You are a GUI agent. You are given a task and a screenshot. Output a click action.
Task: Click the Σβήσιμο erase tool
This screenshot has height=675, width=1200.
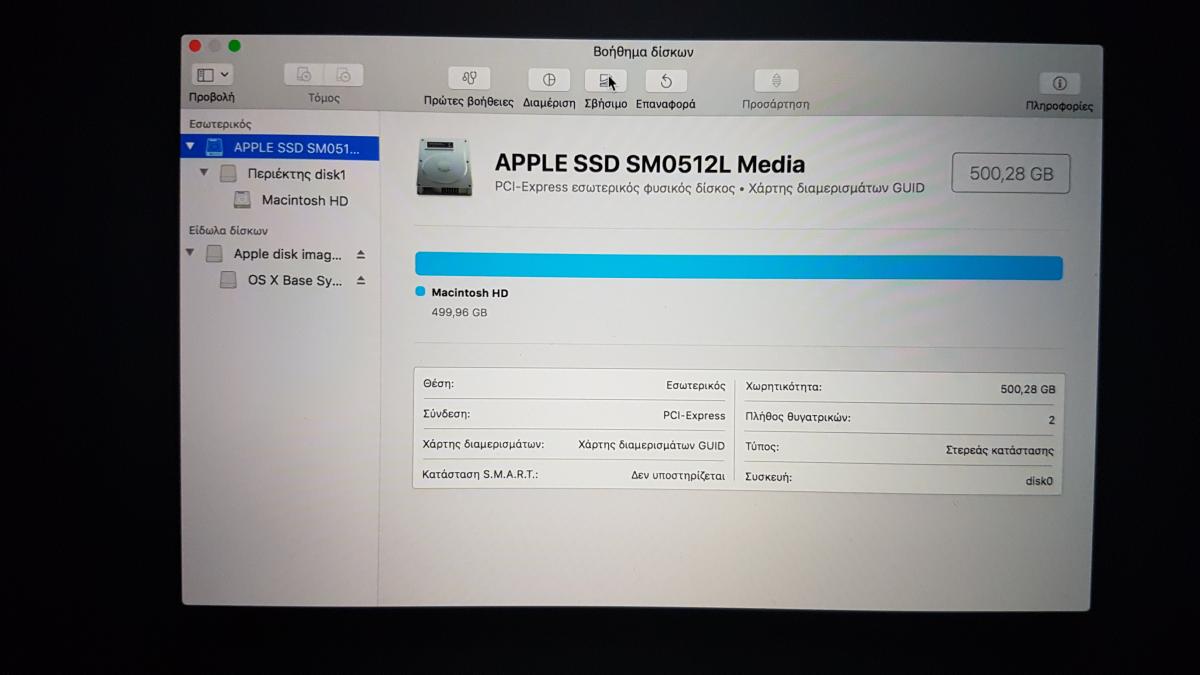point(605,80)
